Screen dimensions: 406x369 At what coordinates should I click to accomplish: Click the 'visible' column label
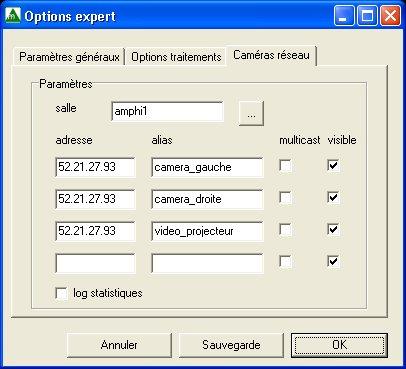[x=342, y=140]
